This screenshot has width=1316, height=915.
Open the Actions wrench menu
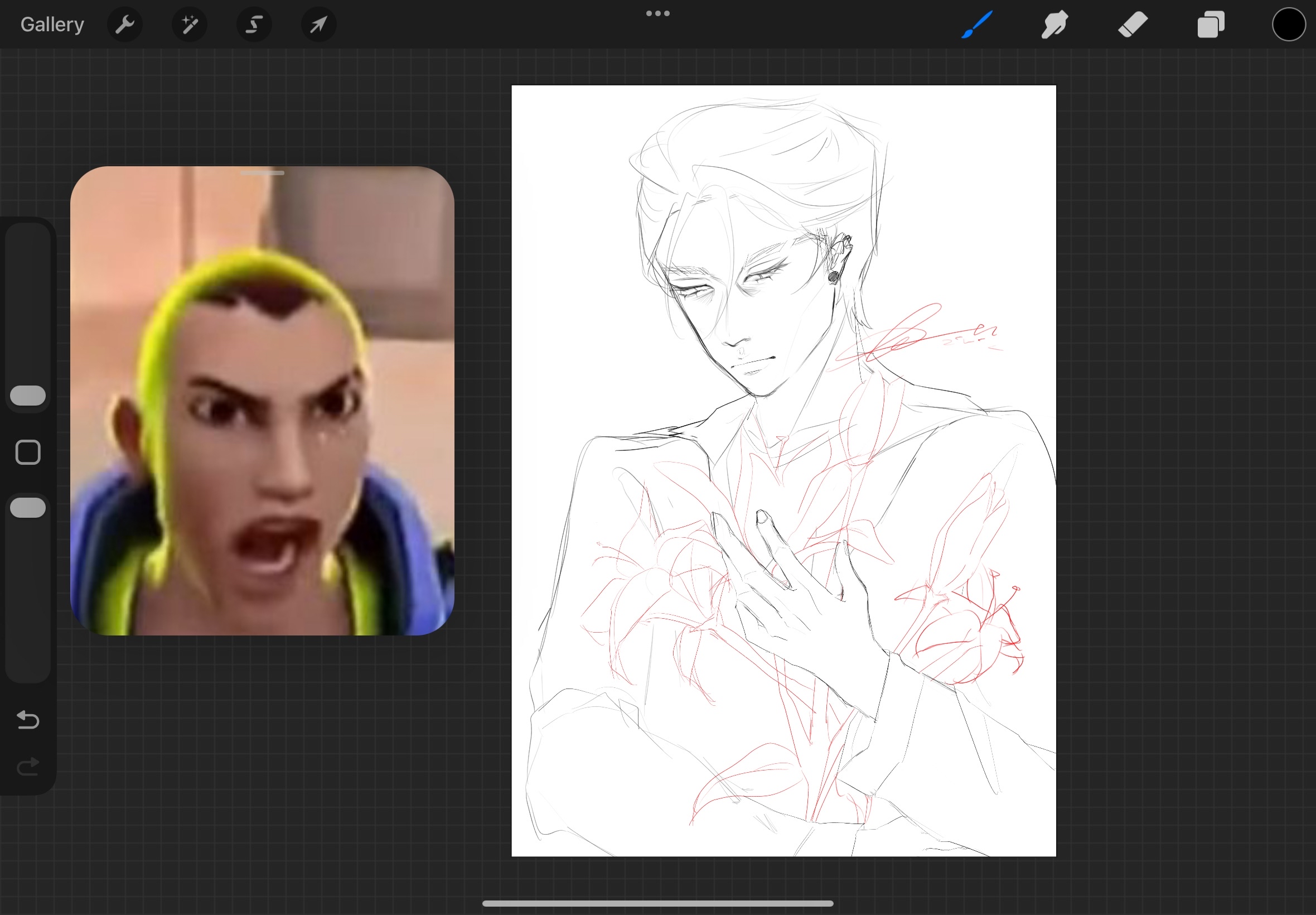point(124,25)
